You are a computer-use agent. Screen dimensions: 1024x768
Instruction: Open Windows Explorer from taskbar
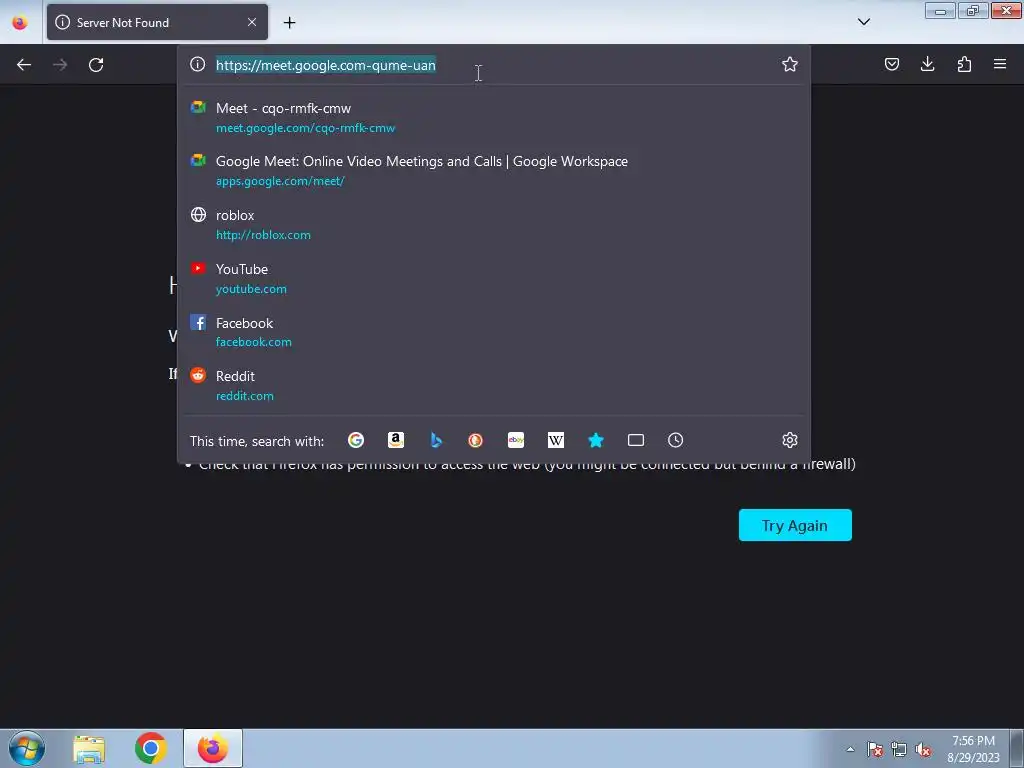(89, 749)
